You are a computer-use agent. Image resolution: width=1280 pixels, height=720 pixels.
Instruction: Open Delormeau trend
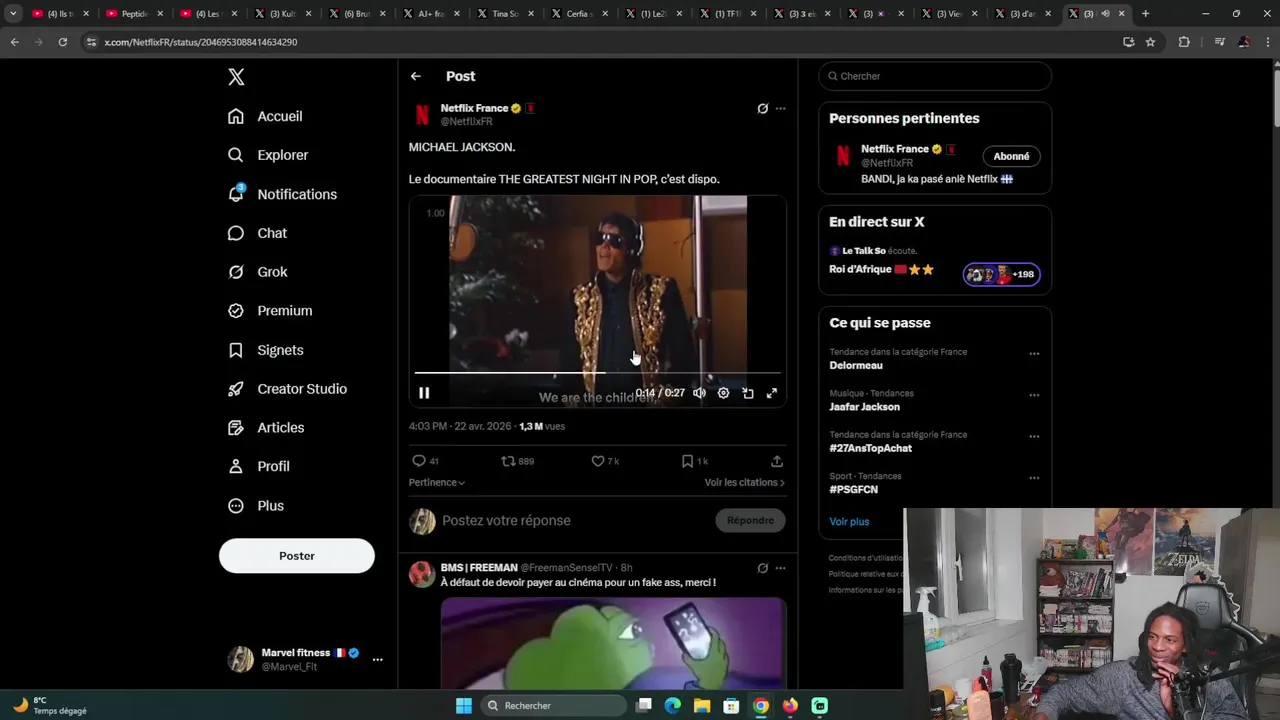(x=856, y=366)
